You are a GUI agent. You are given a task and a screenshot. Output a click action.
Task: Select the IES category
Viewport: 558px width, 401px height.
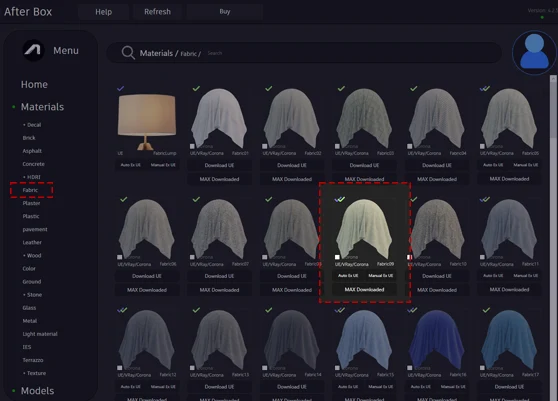(27, 347)
